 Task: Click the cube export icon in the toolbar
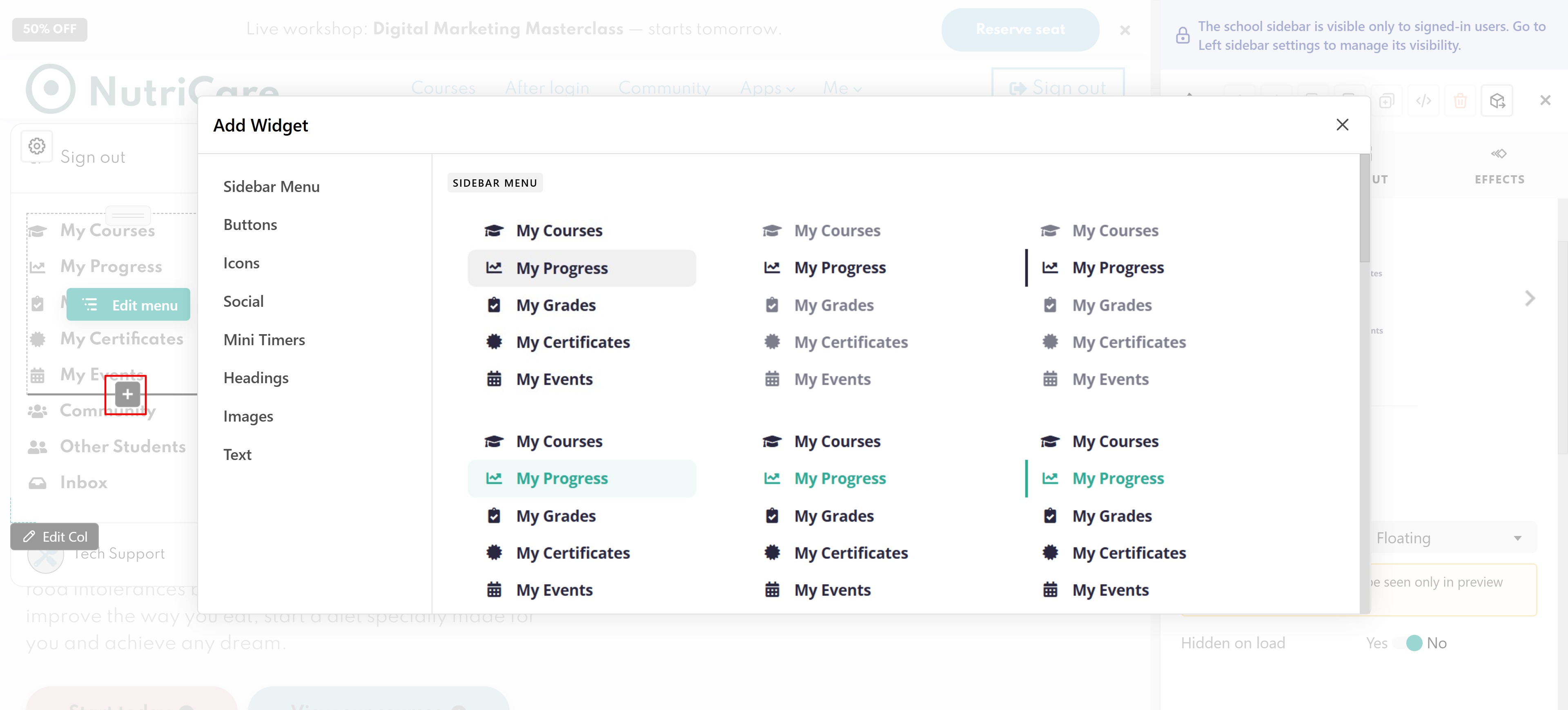point(1497,100)
